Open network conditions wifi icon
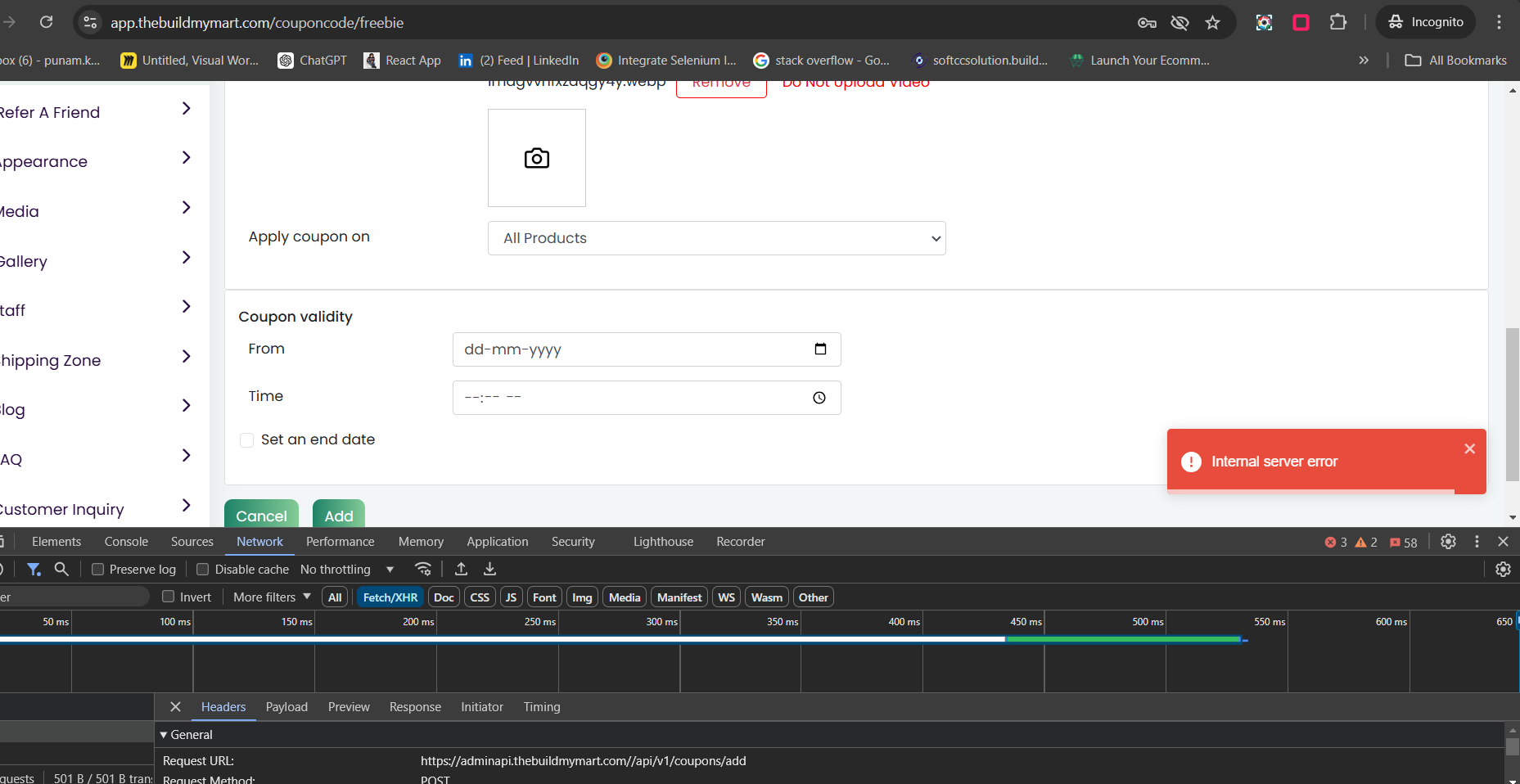 point(423,569)
